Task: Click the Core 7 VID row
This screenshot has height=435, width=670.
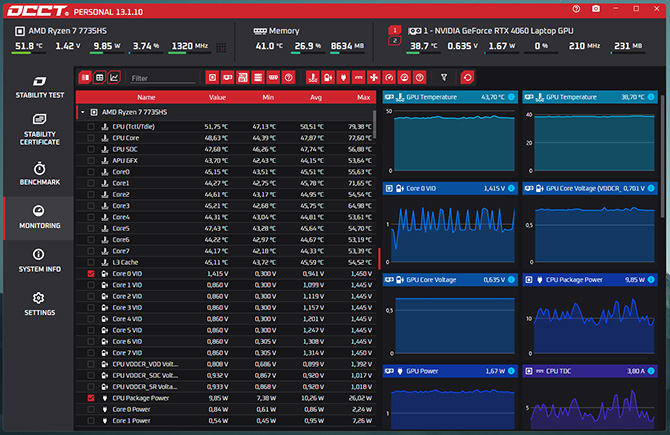Action: pyautogui.click(x=226, y=353)
